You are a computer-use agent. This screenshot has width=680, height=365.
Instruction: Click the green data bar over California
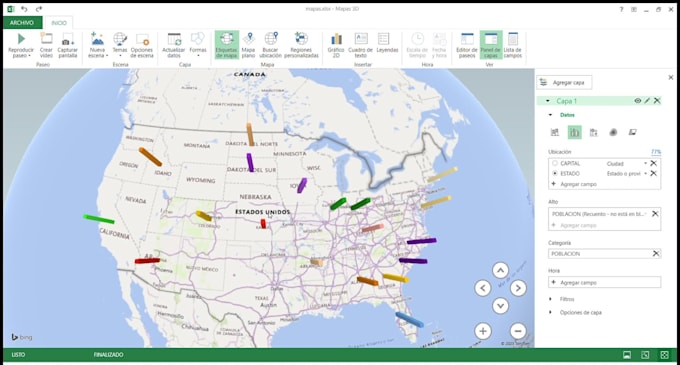point(99,219)
